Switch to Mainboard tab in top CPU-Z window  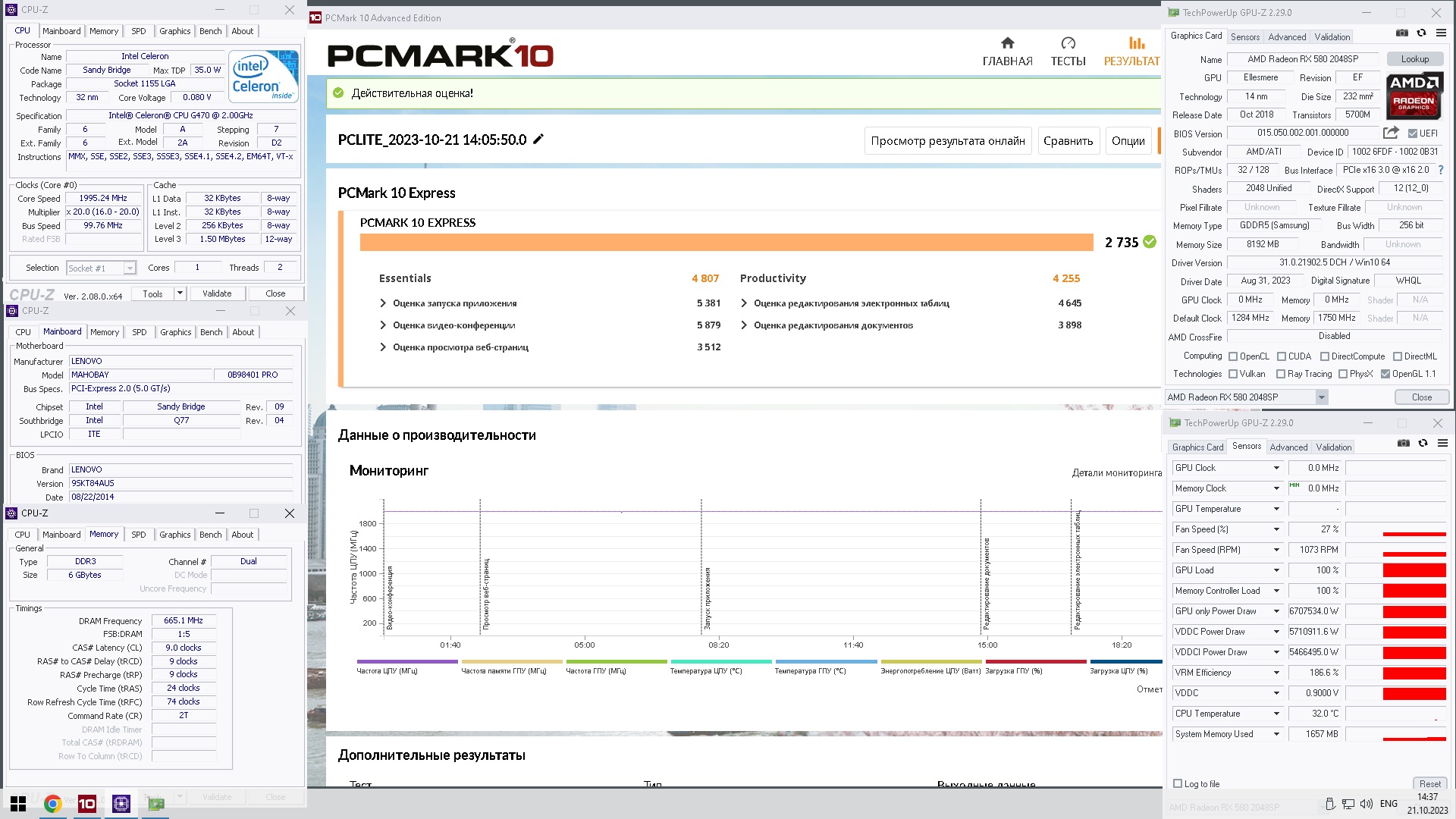coord(61,31)
